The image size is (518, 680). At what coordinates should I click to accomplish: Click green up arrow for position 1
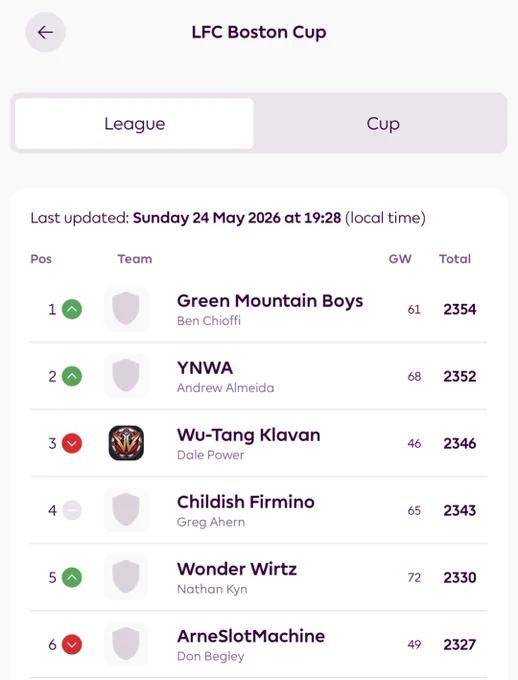click(x=72, y=309)
